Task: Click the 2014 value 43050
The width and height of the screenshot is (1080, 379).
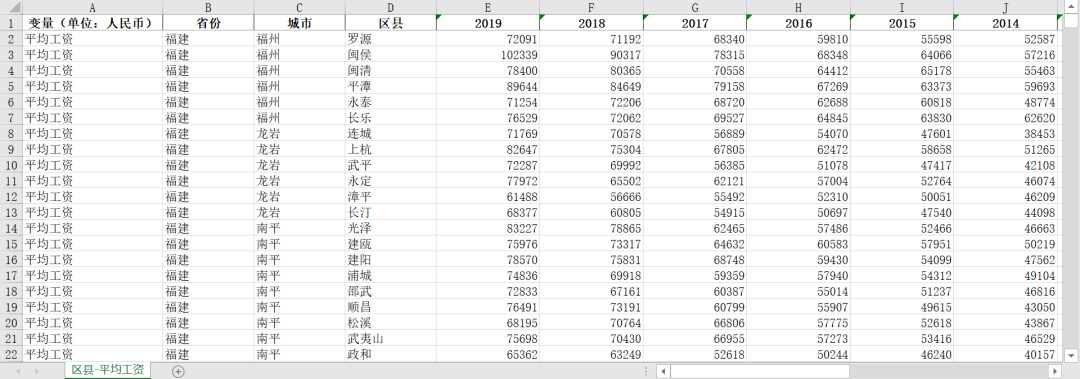Action: click(x=1006, y=307)
